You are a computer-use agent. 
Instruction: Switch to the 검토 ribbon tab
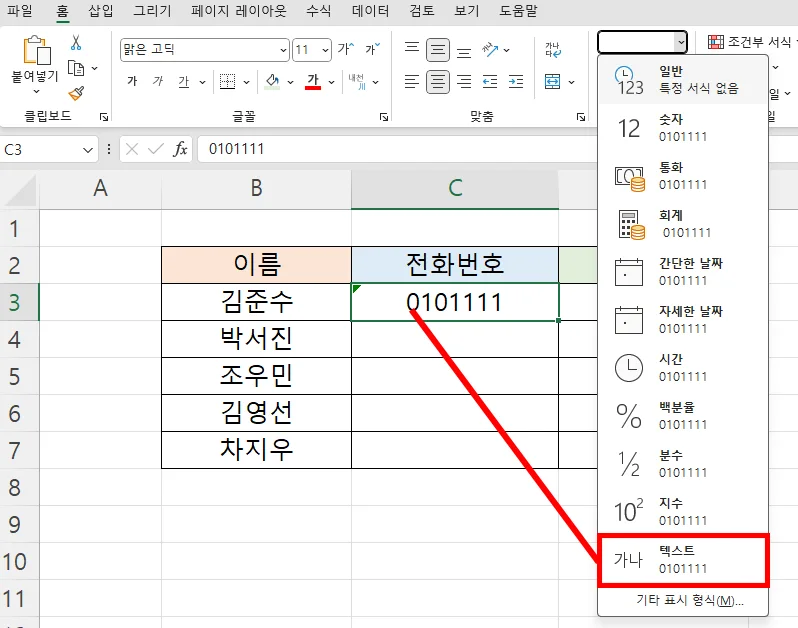(x=422, y=11)
